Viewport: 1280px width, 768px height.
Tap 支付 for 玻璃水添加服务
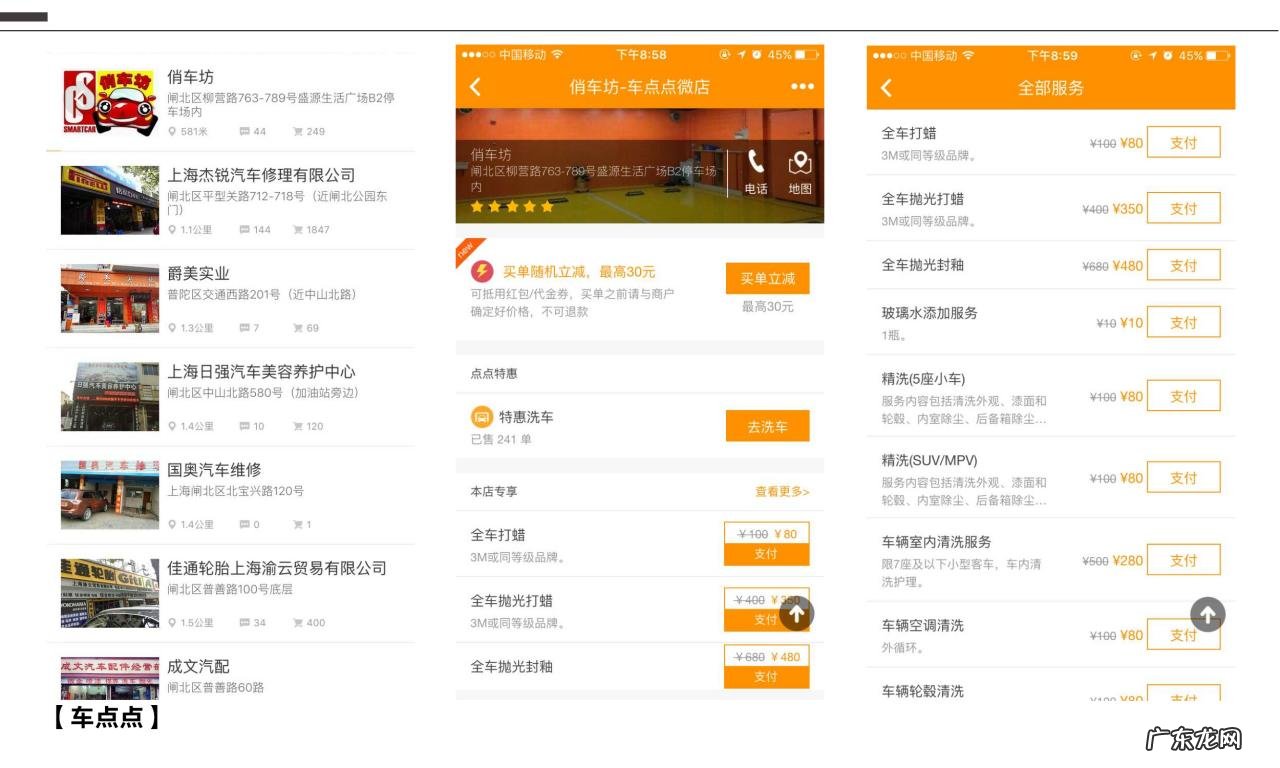click(1184, 321)
